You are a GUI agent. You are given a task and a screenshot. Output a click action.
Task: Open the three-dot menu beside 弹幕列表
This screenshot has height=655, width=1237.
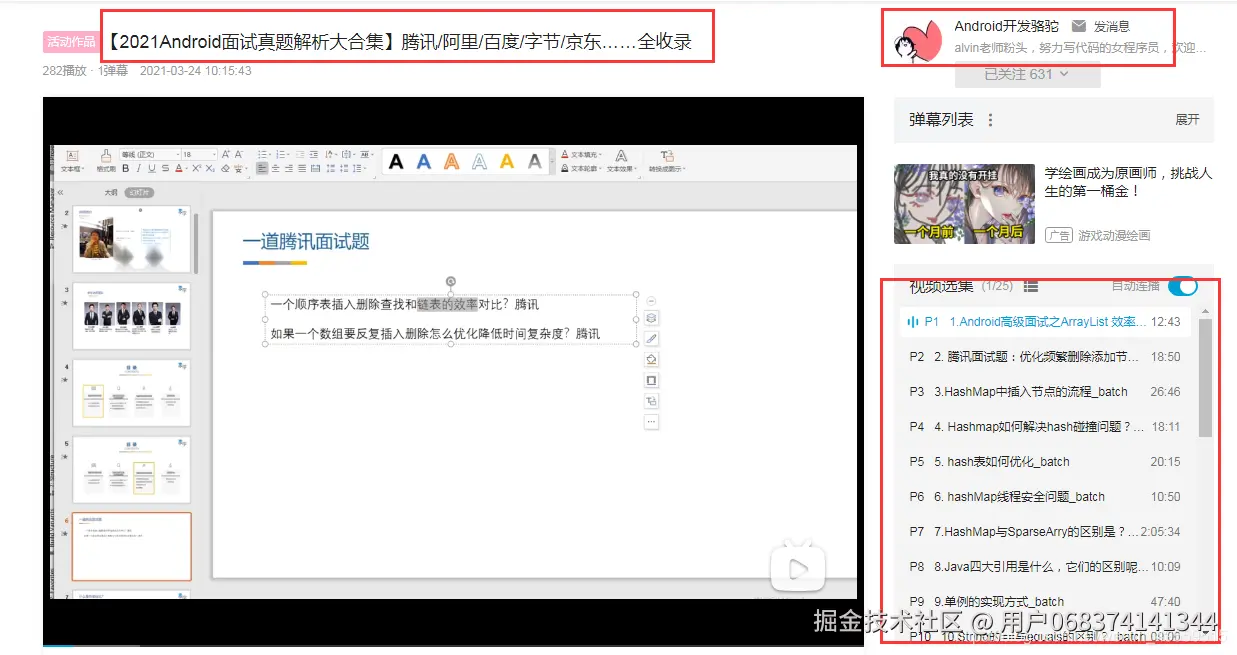pyautogui.click(x=990, y=120)
